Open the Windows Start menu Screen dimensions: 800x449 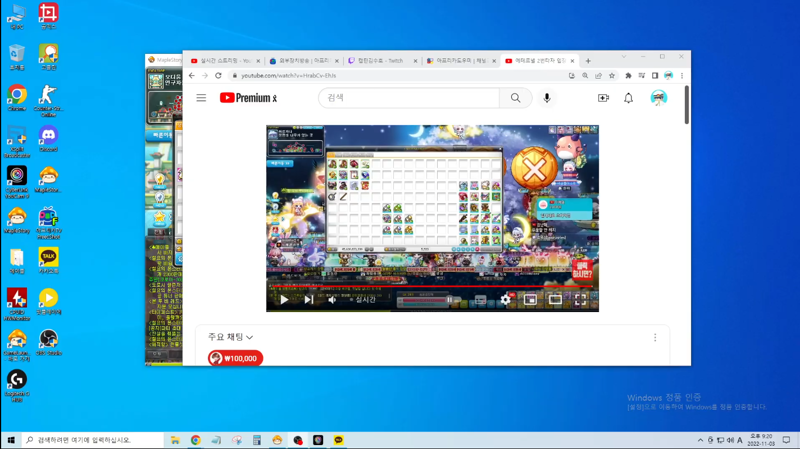[11, 440]
